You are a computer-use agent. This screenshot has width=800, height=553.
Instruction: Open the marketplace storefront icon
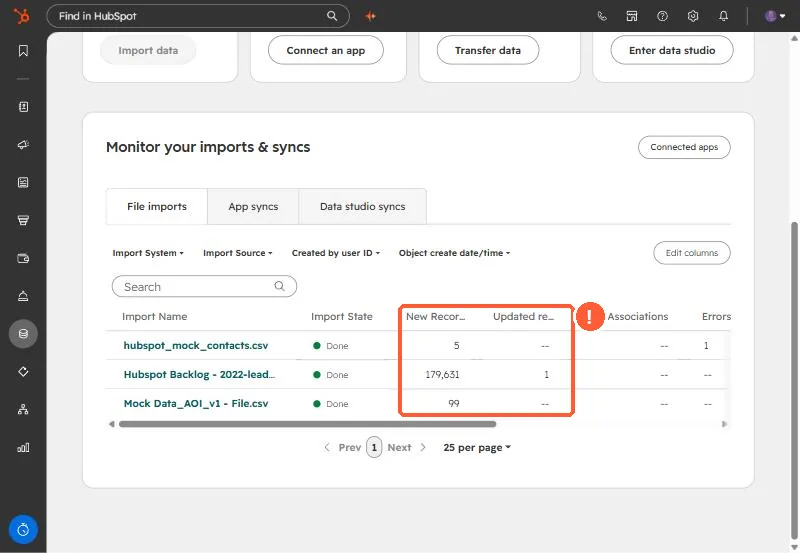pos(632,16)
